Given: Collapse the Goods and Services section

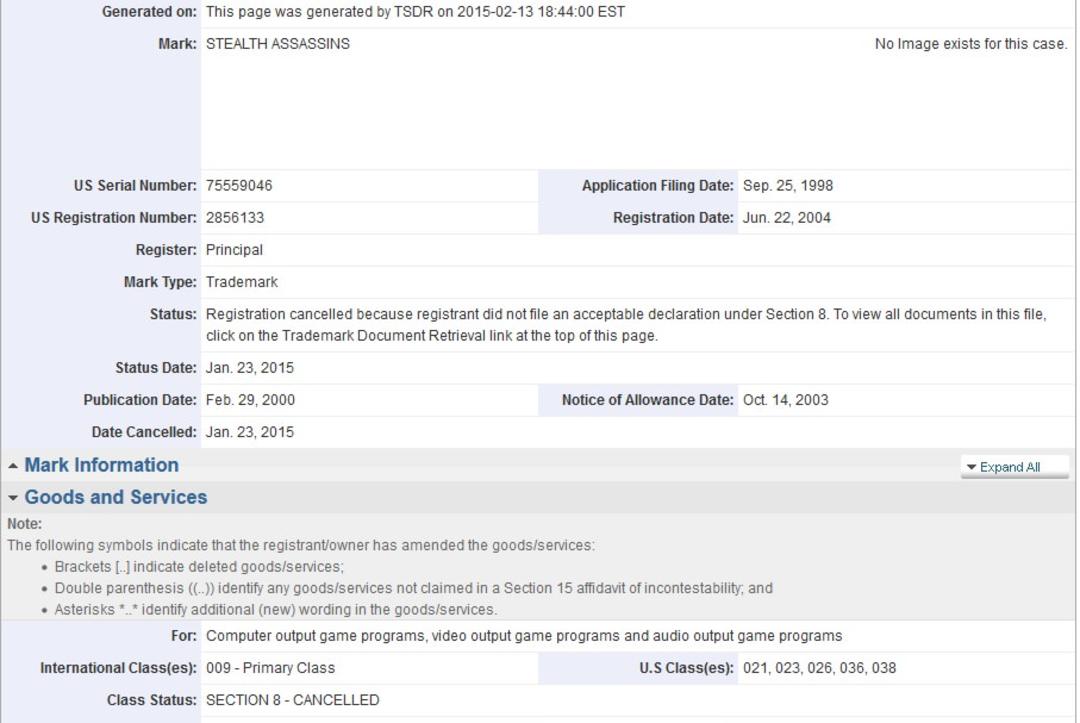Looking at the screenshot, I should tap(12, 498).
